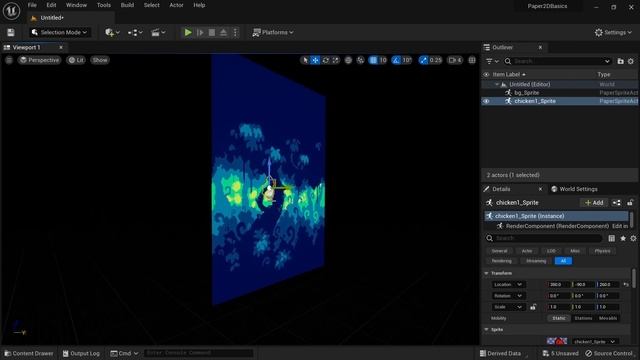
Task: Activate the Rotate gizmo tool
Action: tap(325, 60)
